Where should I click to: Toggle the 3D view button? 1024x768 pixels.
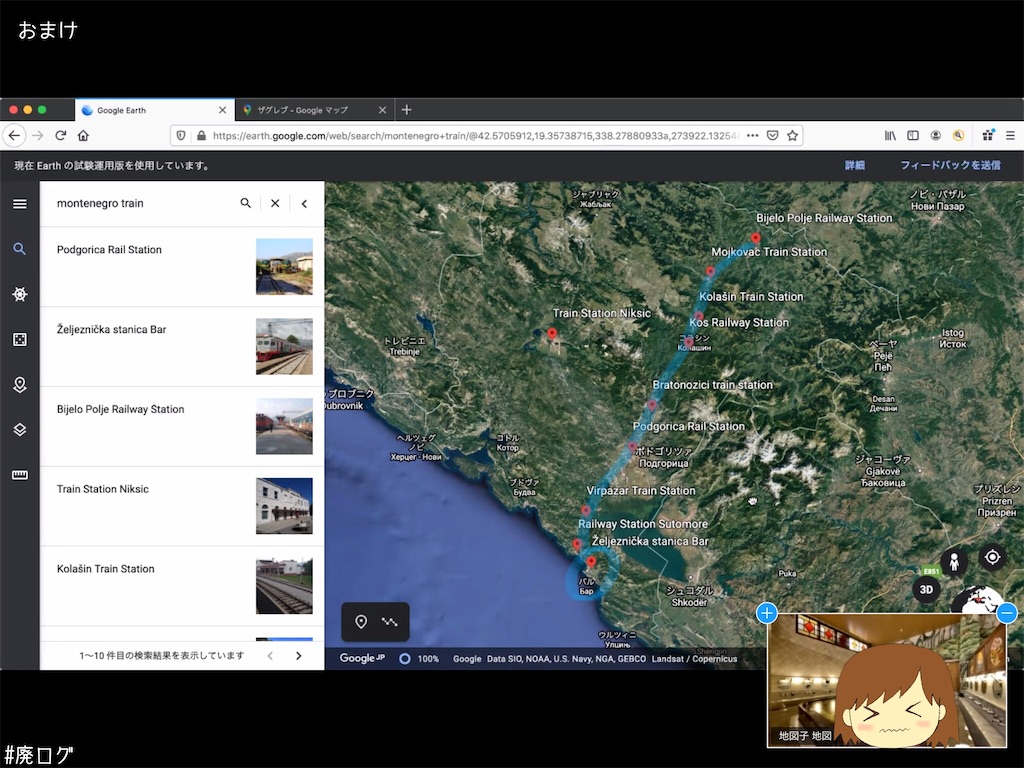(x=926, y=590)
